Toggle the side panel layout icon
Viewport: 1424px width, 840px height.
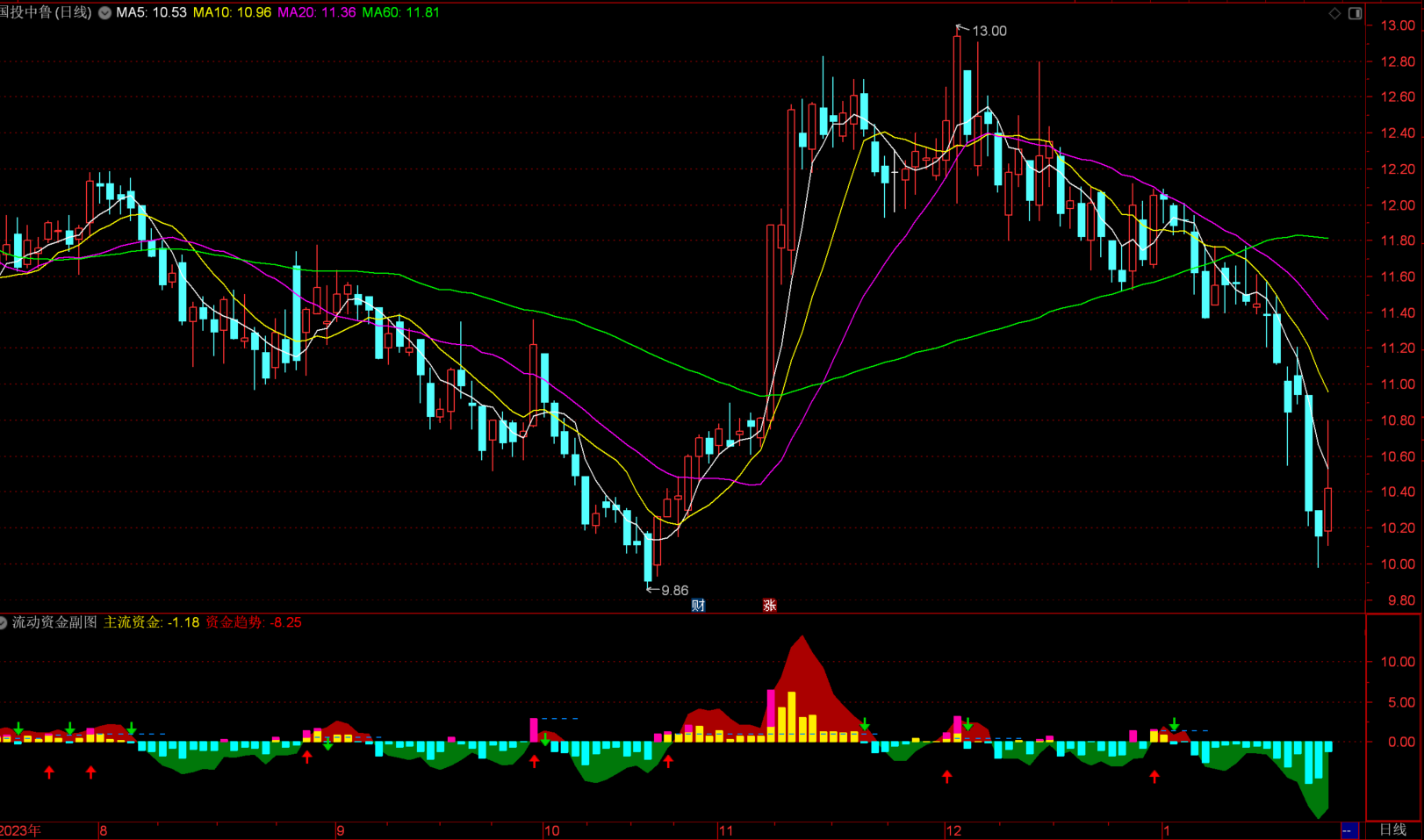pos(1355,13)
